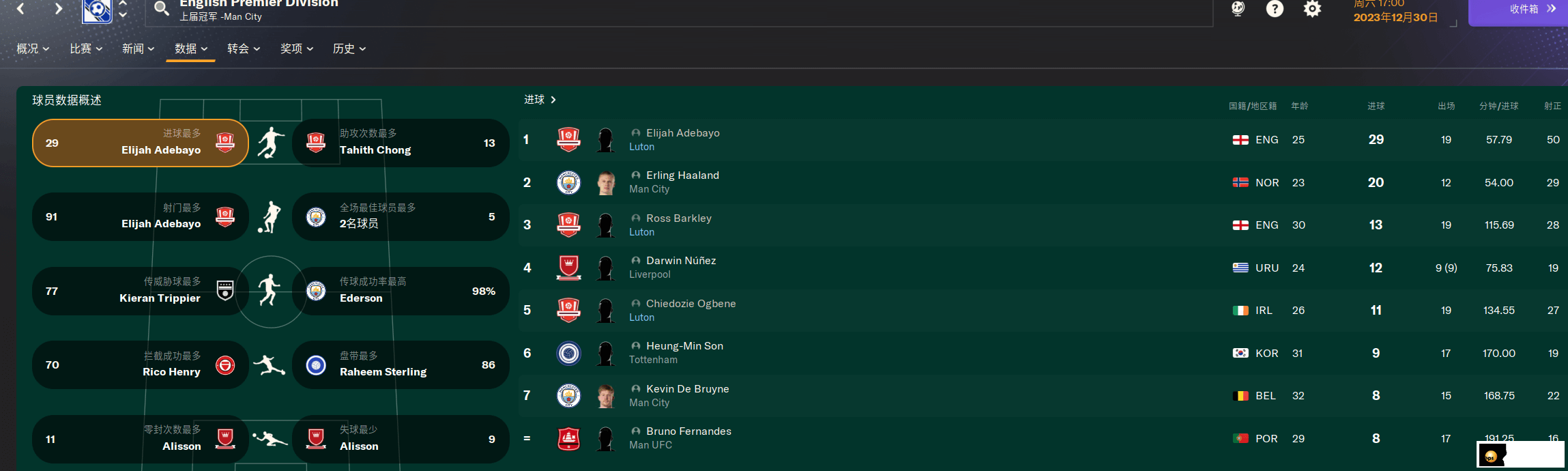This screenshot has width=1568, height=471.
Task: Expand the 转会 dropdown menu
Action: pyautogui.click(x=244, y=48)
